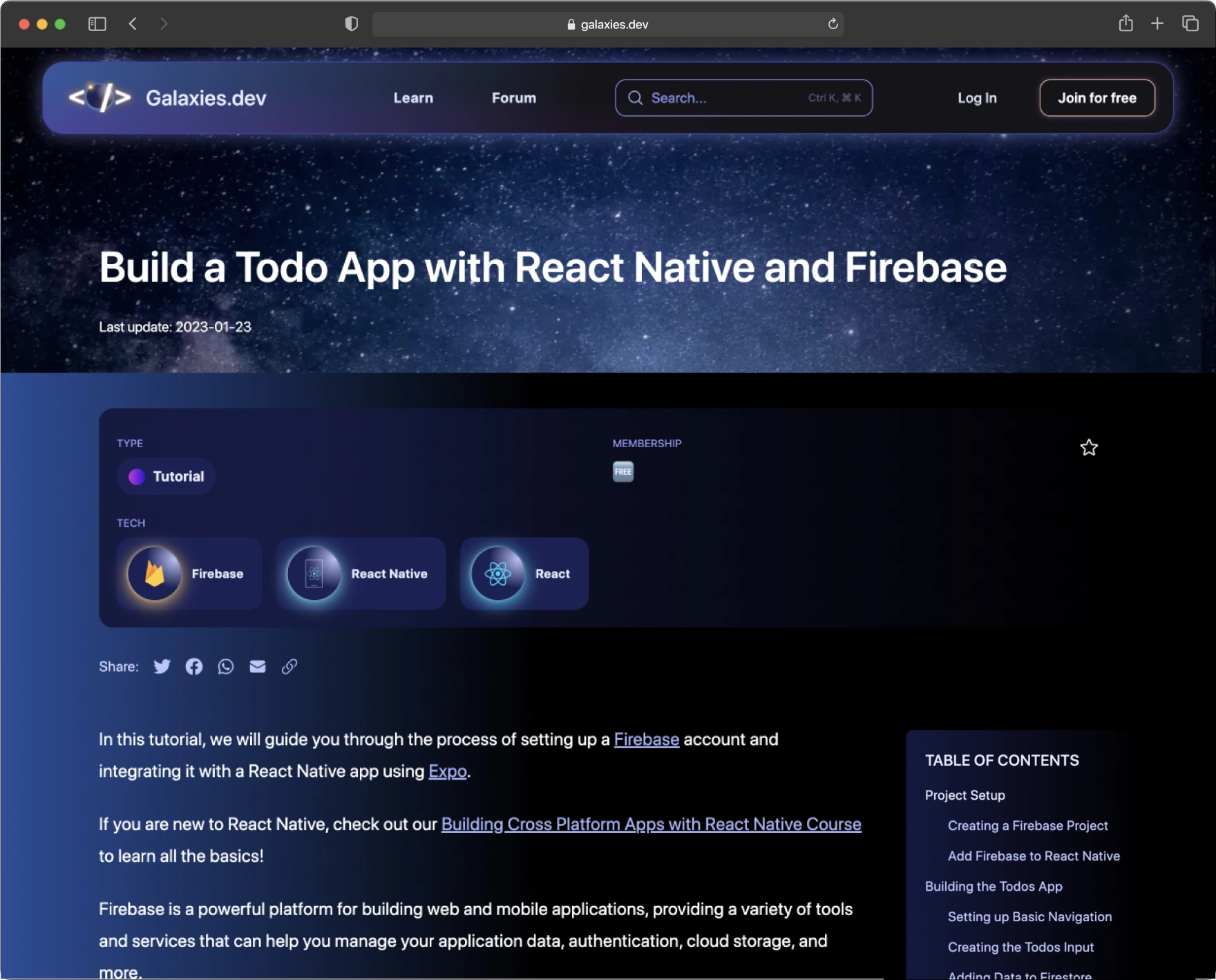
Task: Toggle the bookmark star on the tutorial
Action: [1089, 448]
